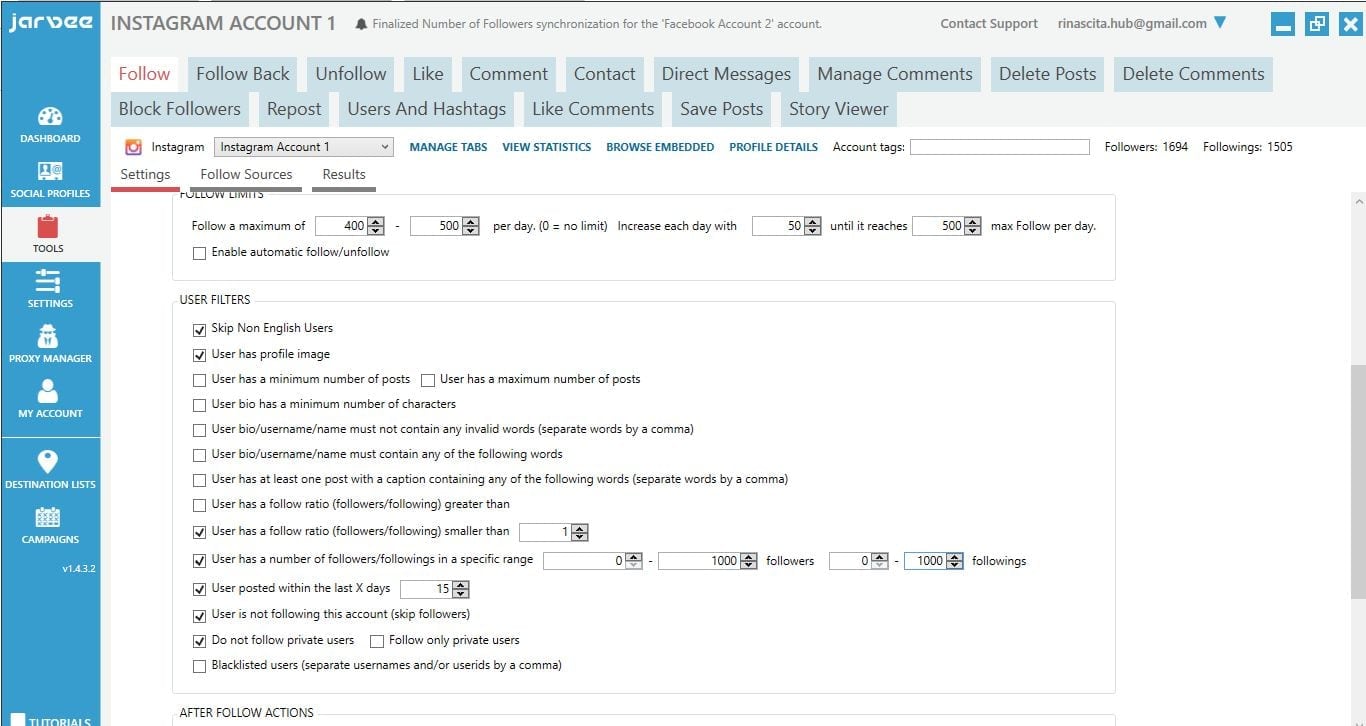Switch to Follow Sources sub-tab

pyautogui.click(x=246, y=175)
